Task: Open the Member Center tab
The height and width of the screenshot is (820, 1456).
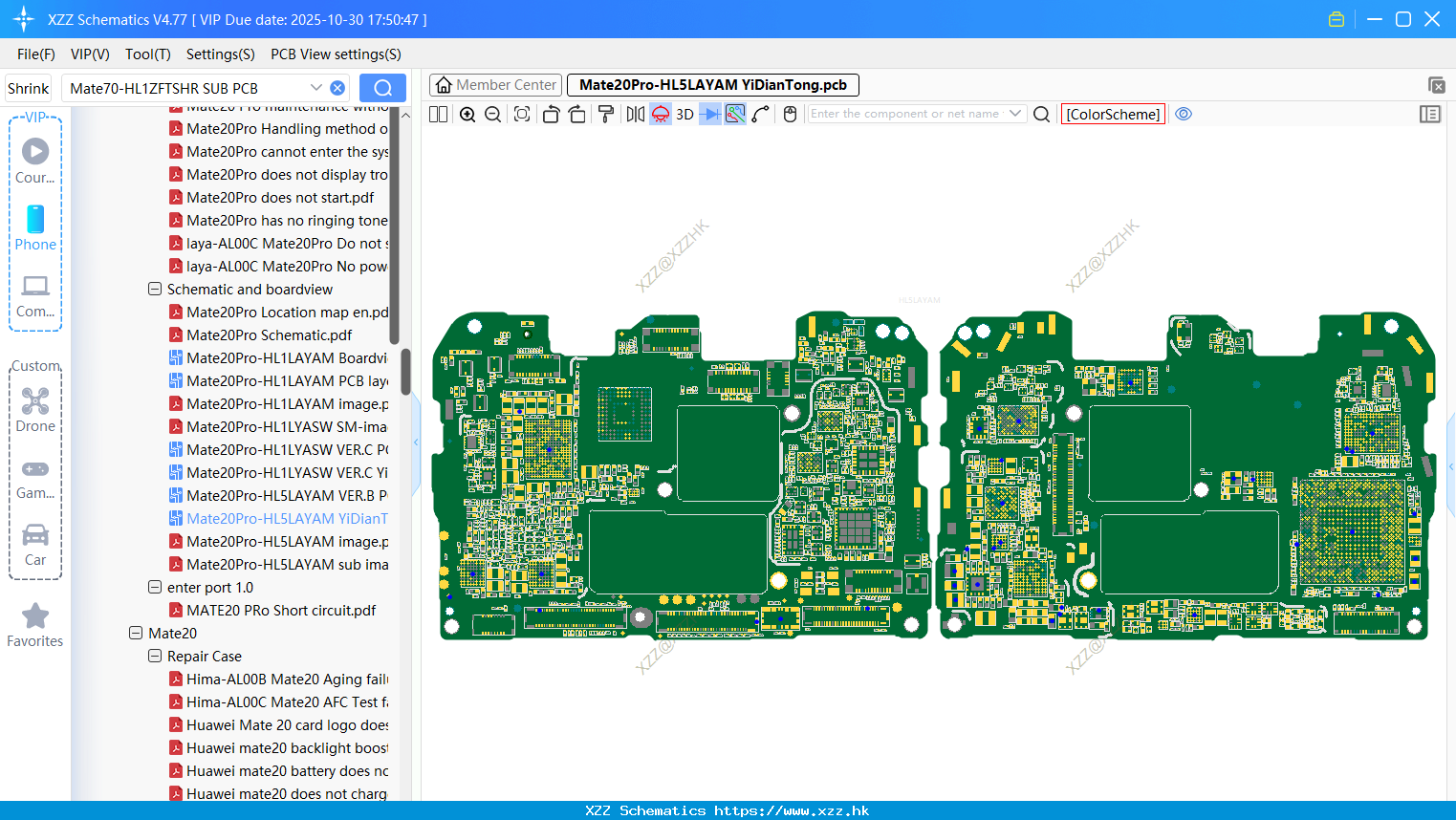Action: pos(495,85)
